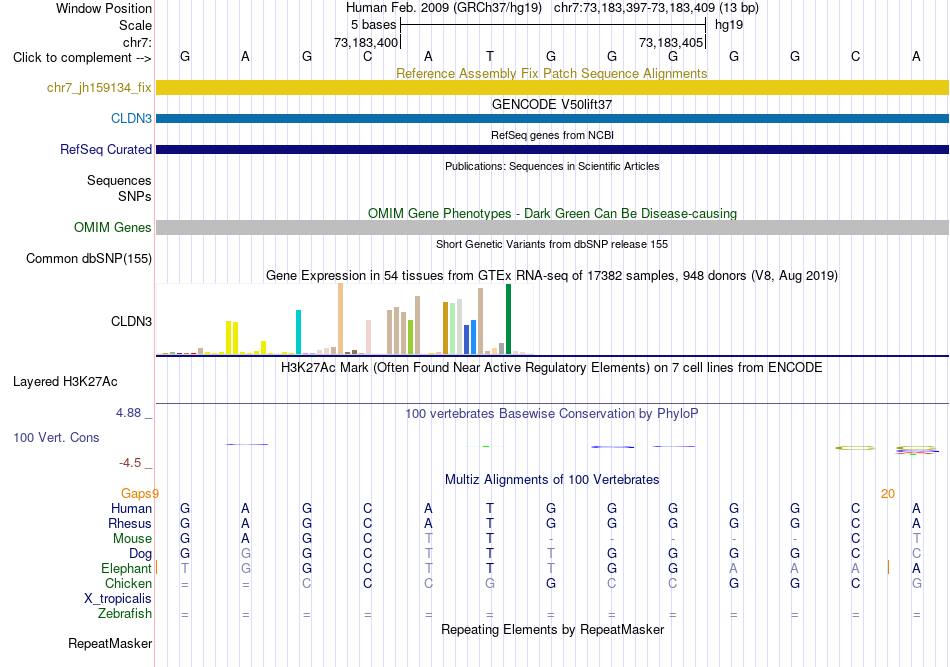
Task: Click the tall dark green GTEx expression bar
Action: (x=508, y=319)
